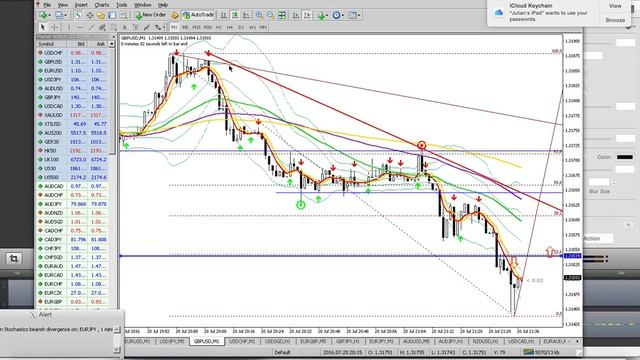Screen dimensions: 640x360
Task: Open the Insert menu
Action: point(81,5)
